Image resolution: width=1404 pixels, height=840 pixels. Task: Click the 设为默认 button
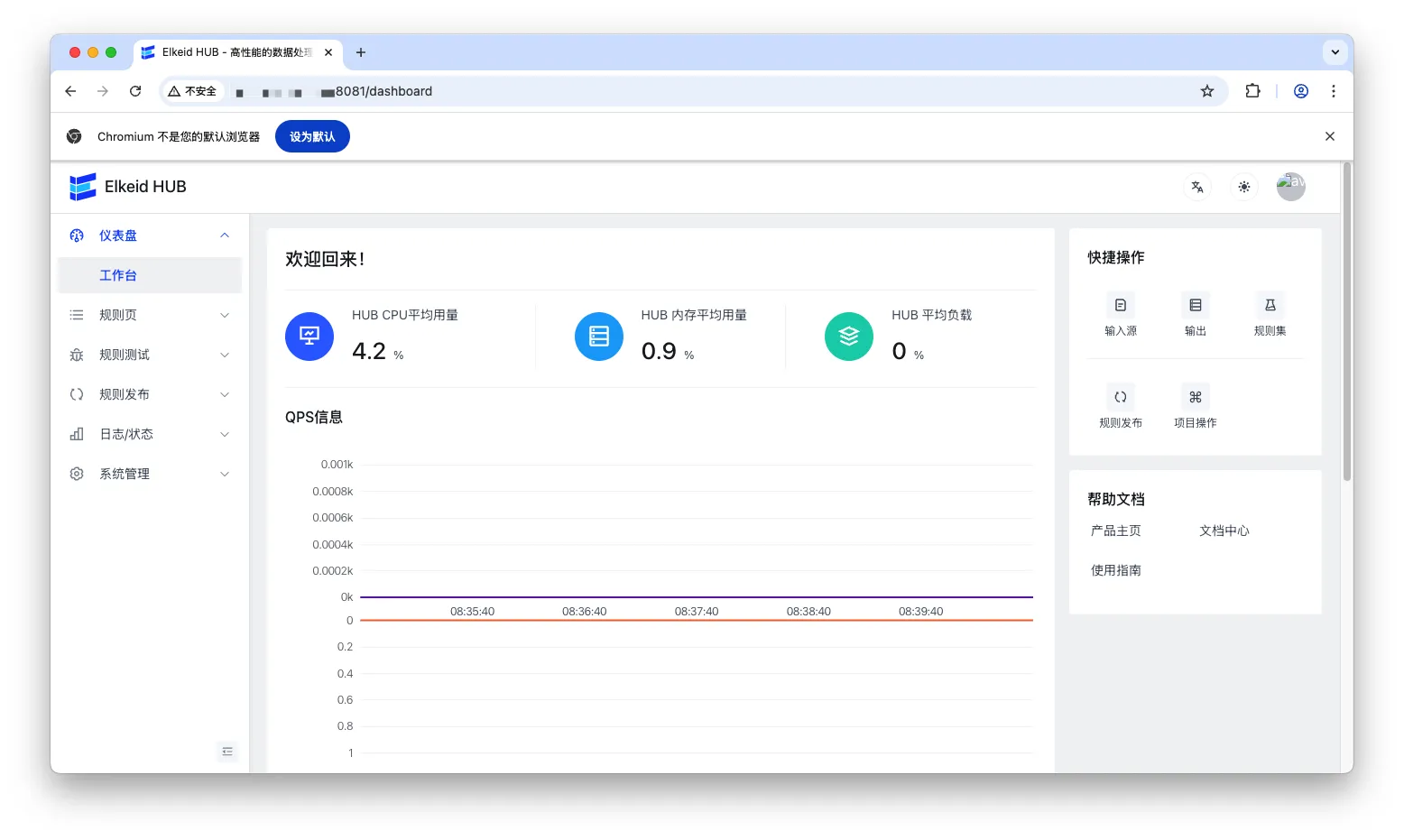(x=312, y=137)
